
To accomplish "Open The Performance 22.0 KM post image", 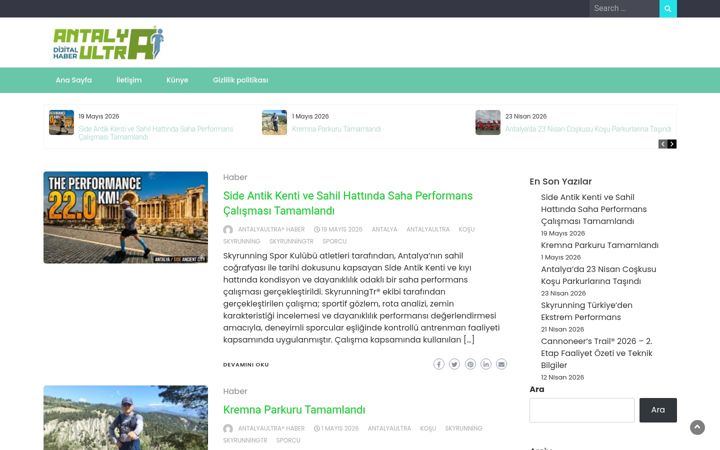I will pos(126,218).
